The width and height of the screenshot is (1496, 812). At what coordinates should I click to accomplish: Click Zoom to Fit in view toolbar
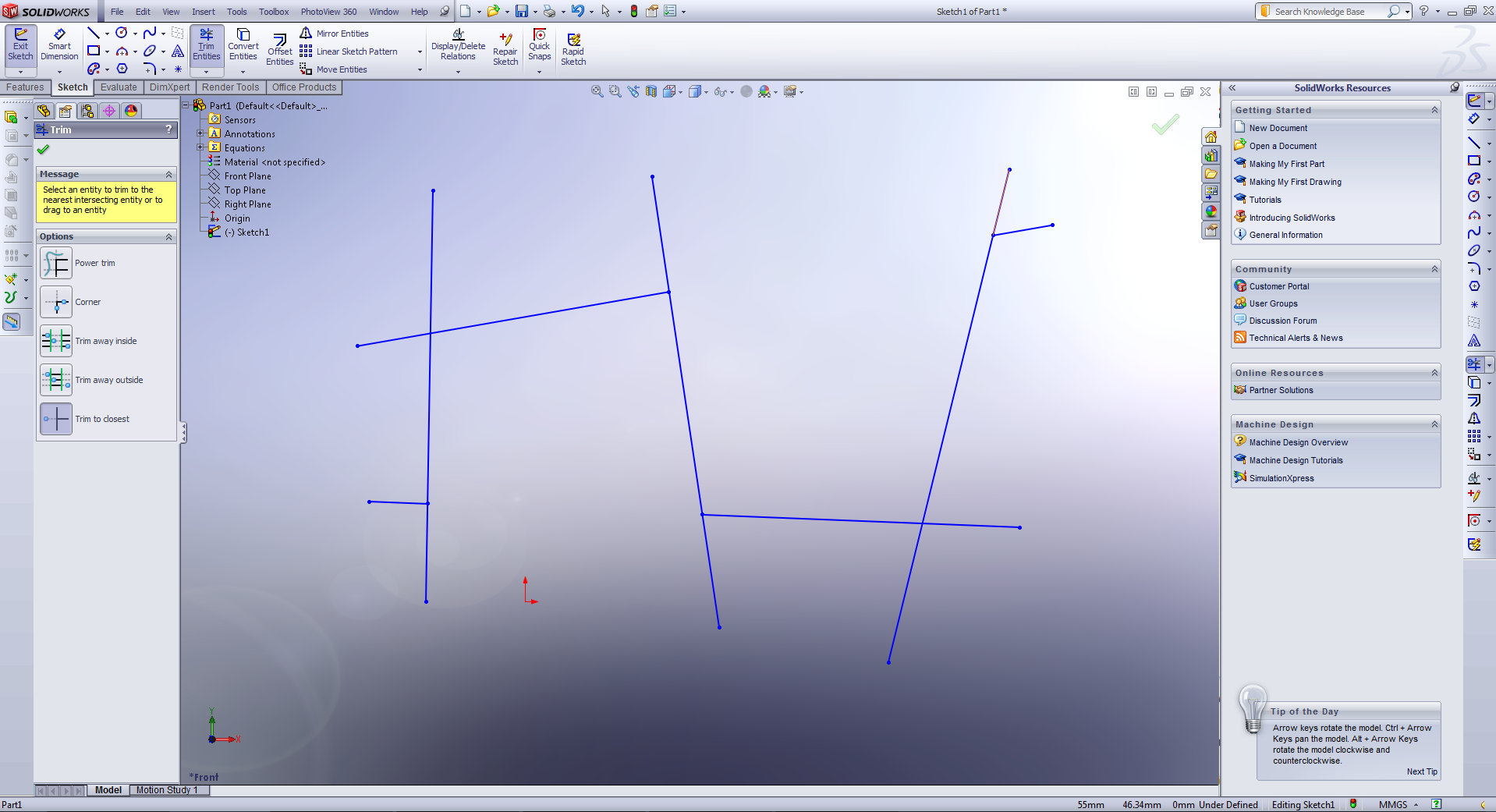click(597, 91)
